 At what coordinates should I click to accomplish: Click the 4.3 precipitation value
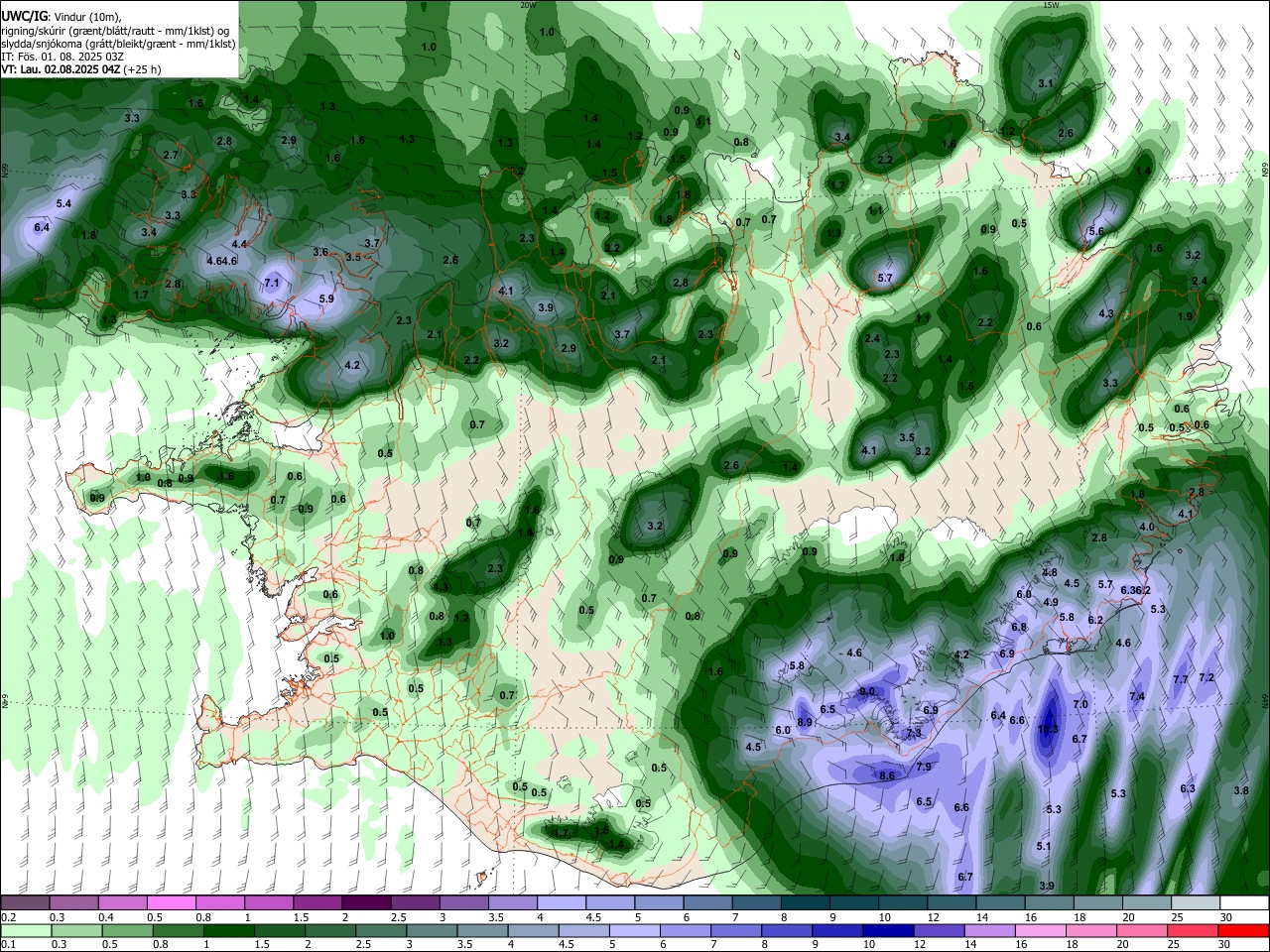point(1106,313)
